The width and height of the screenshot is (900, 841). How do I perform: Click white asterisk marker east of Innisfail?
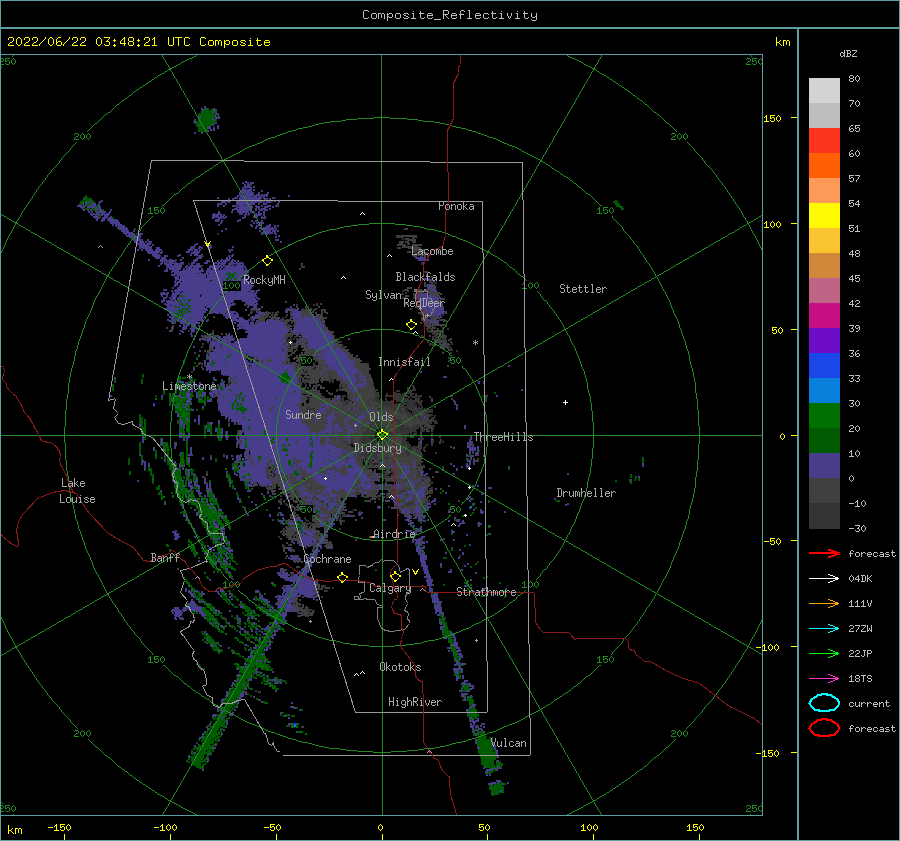pyautogui.click(x=475, y=343)
